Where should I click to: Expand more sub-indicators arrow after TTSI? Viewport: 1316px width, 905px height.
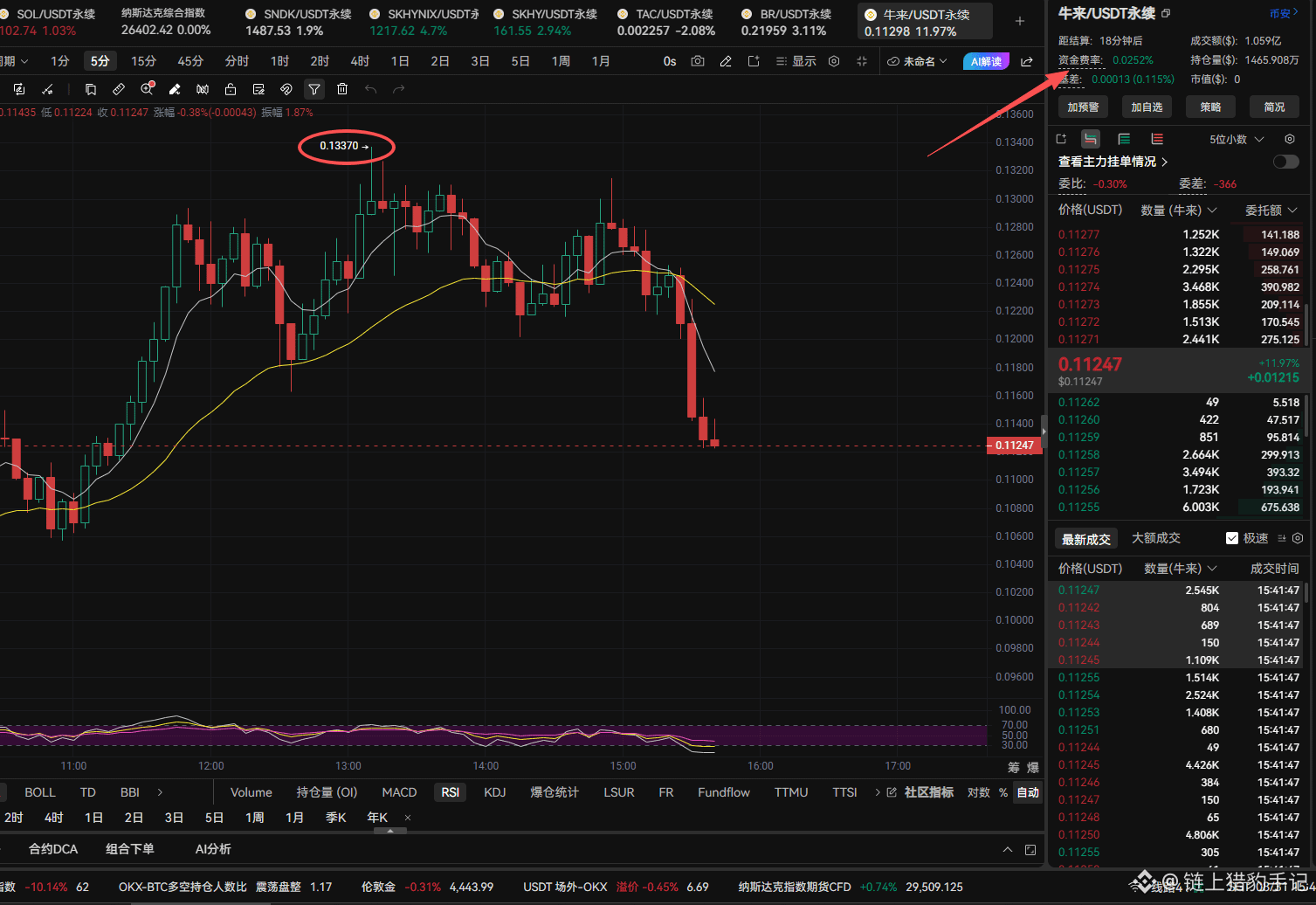[x=877, y=792]
